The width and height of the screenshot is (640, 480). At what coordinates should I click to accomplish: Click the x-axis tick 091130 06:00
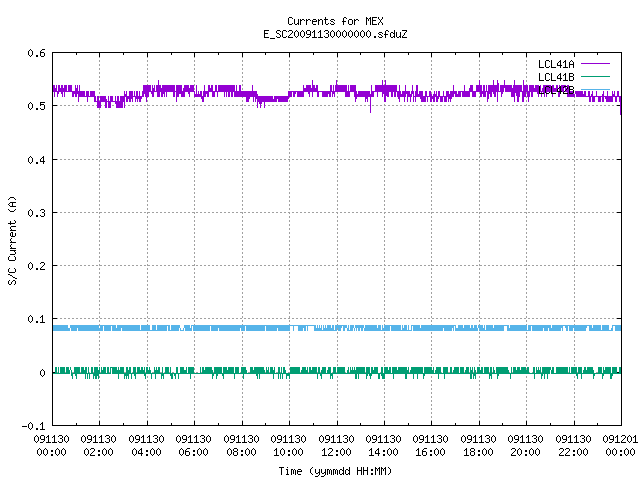tap(193, 446)
